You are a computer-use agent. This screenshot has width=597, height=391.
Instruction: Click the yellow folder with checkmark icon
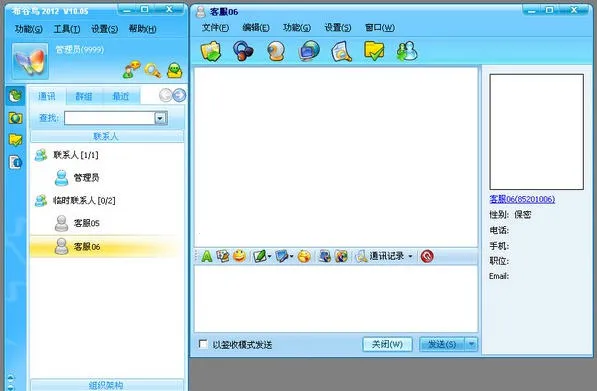[374, 51]
